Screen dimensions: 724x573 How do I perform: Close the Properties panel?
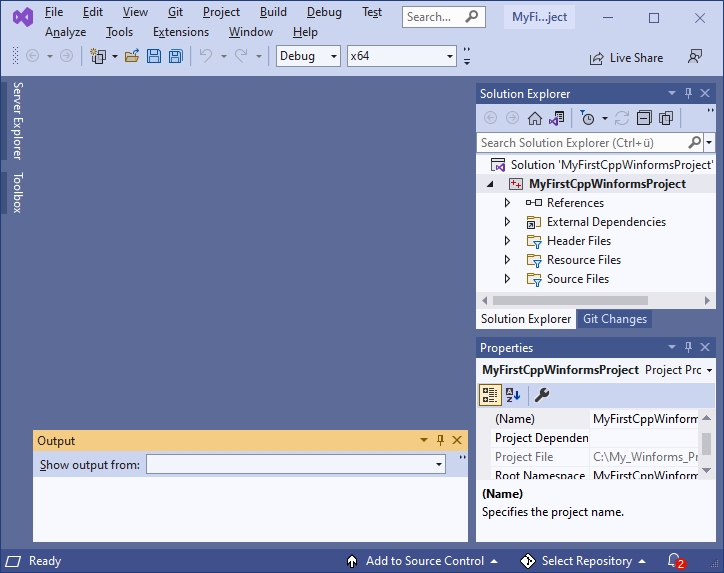[705, 347]
